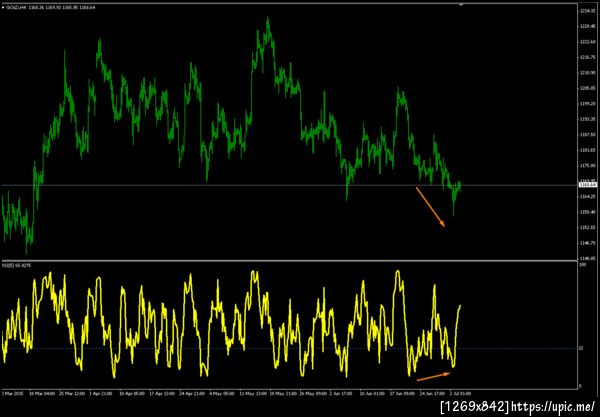Click the RSI scale value 100
600x417 pixels.
tap(583, 264)
